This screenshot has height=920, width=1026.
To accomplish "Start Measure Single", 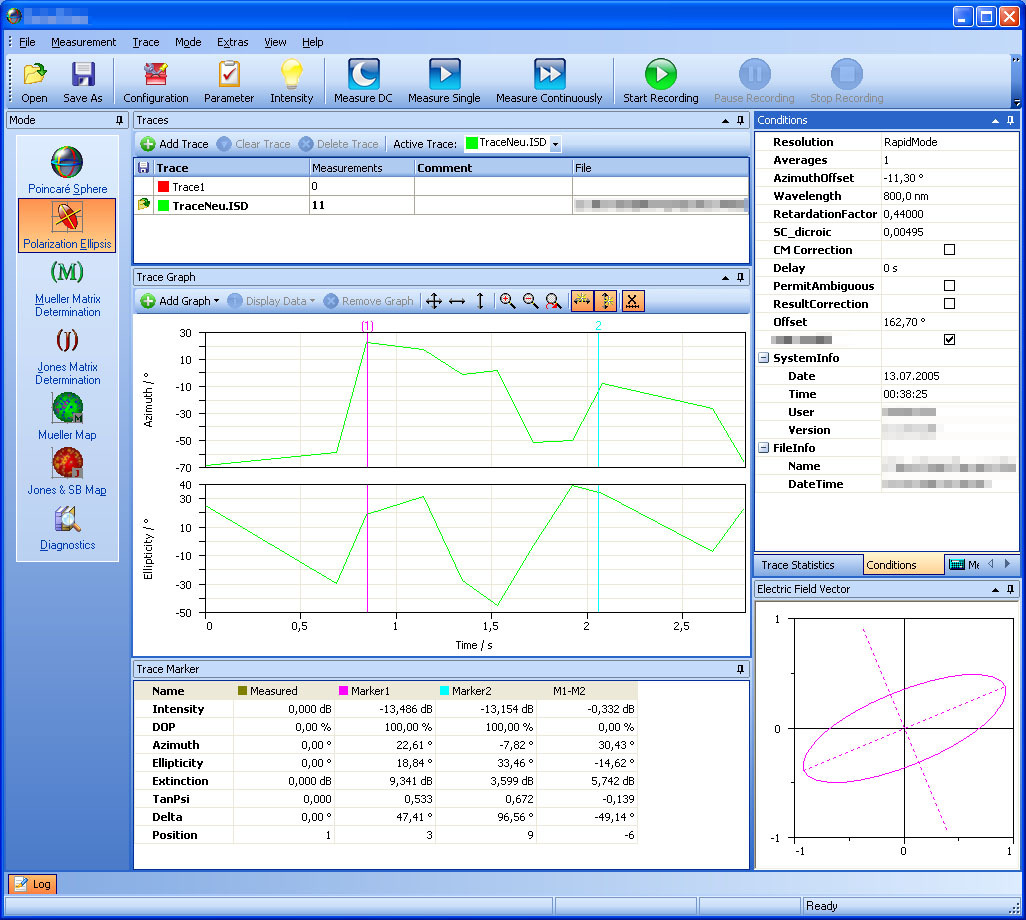I will point(444,82).
